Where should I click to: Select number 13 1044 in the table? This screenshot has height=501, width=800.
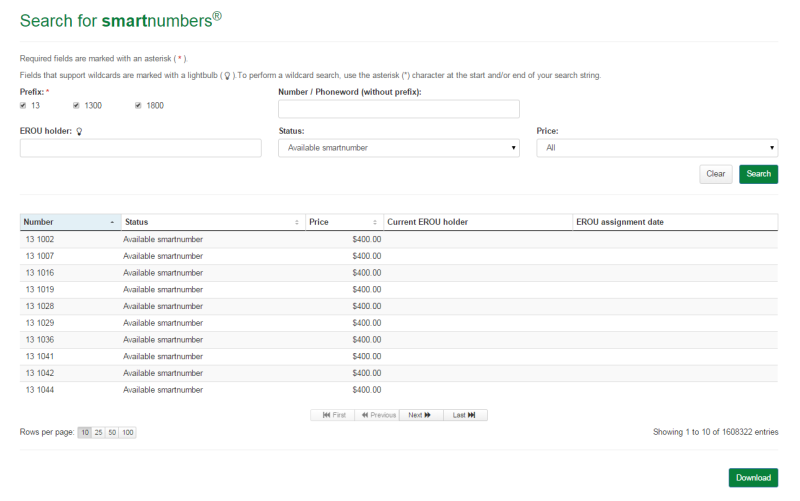(40, 390)
